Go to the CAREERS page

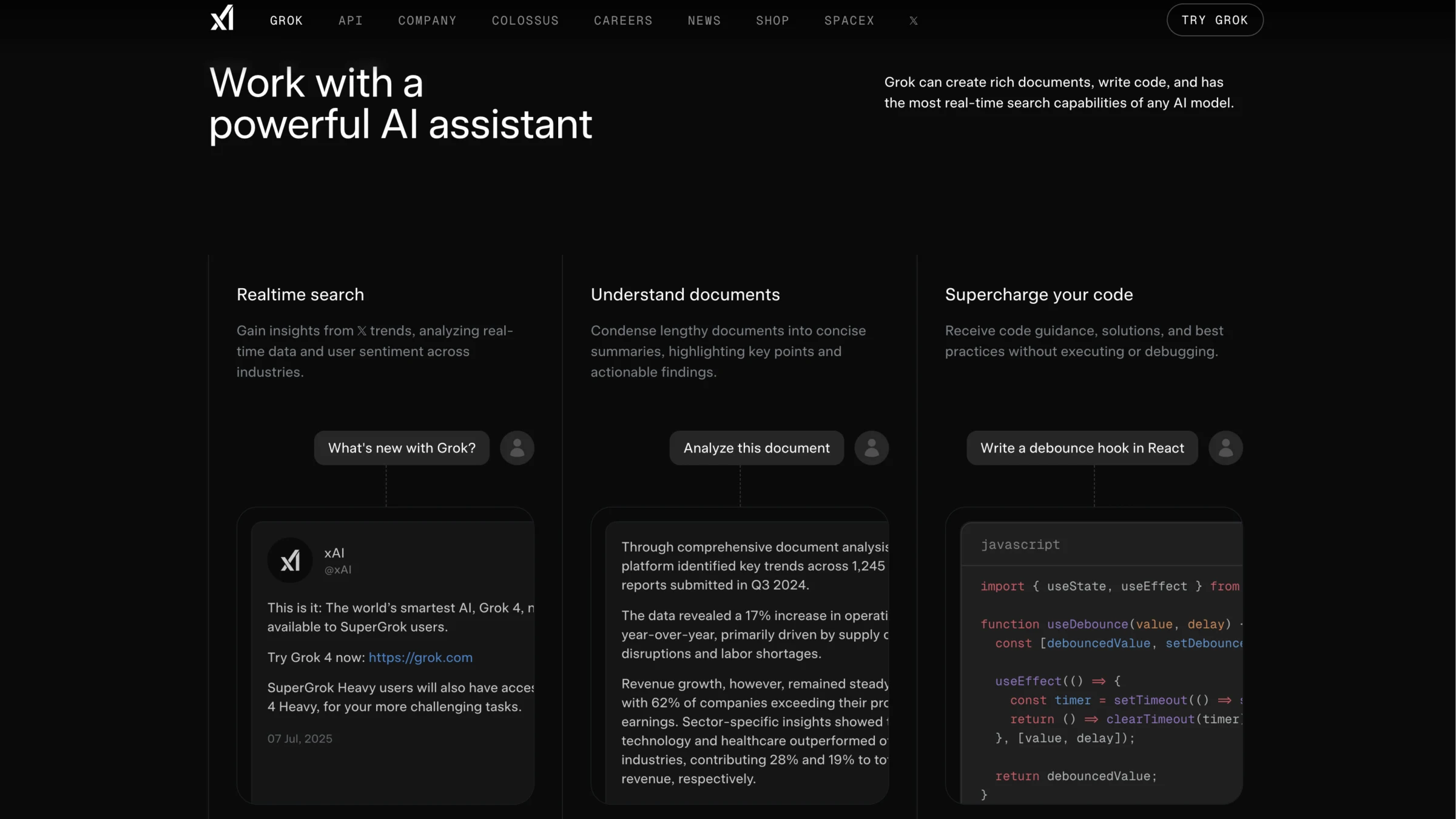coord(623,21)
